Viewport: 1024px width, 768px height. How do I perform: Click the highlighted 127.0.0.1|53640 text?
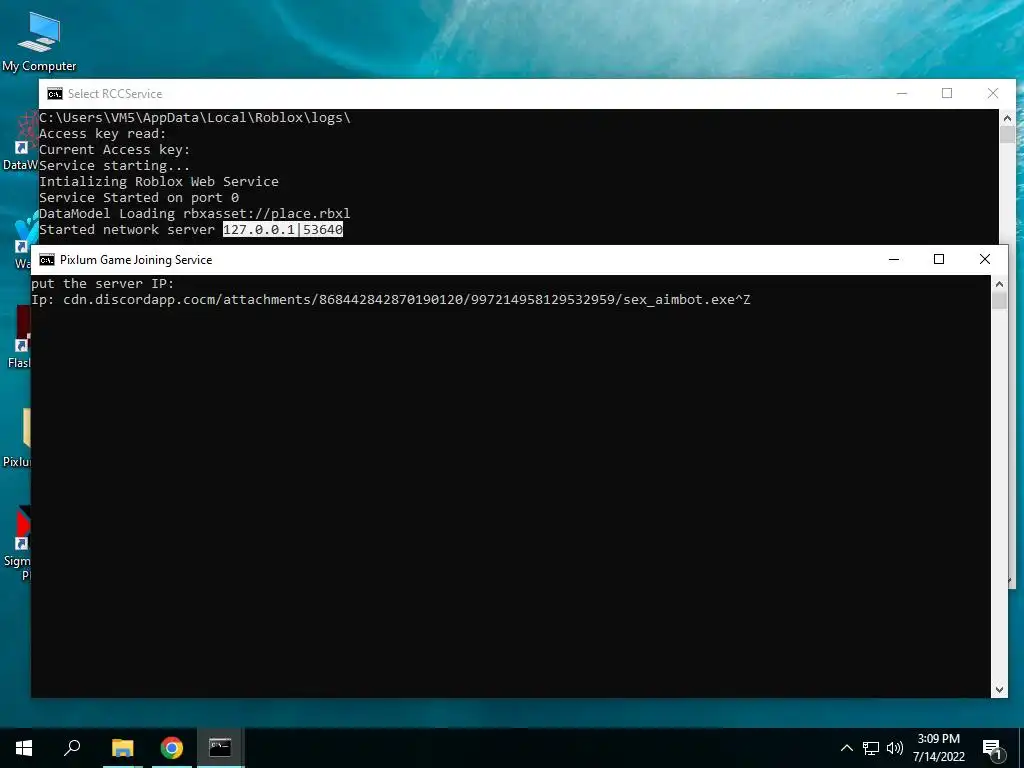tap(283, 230)
